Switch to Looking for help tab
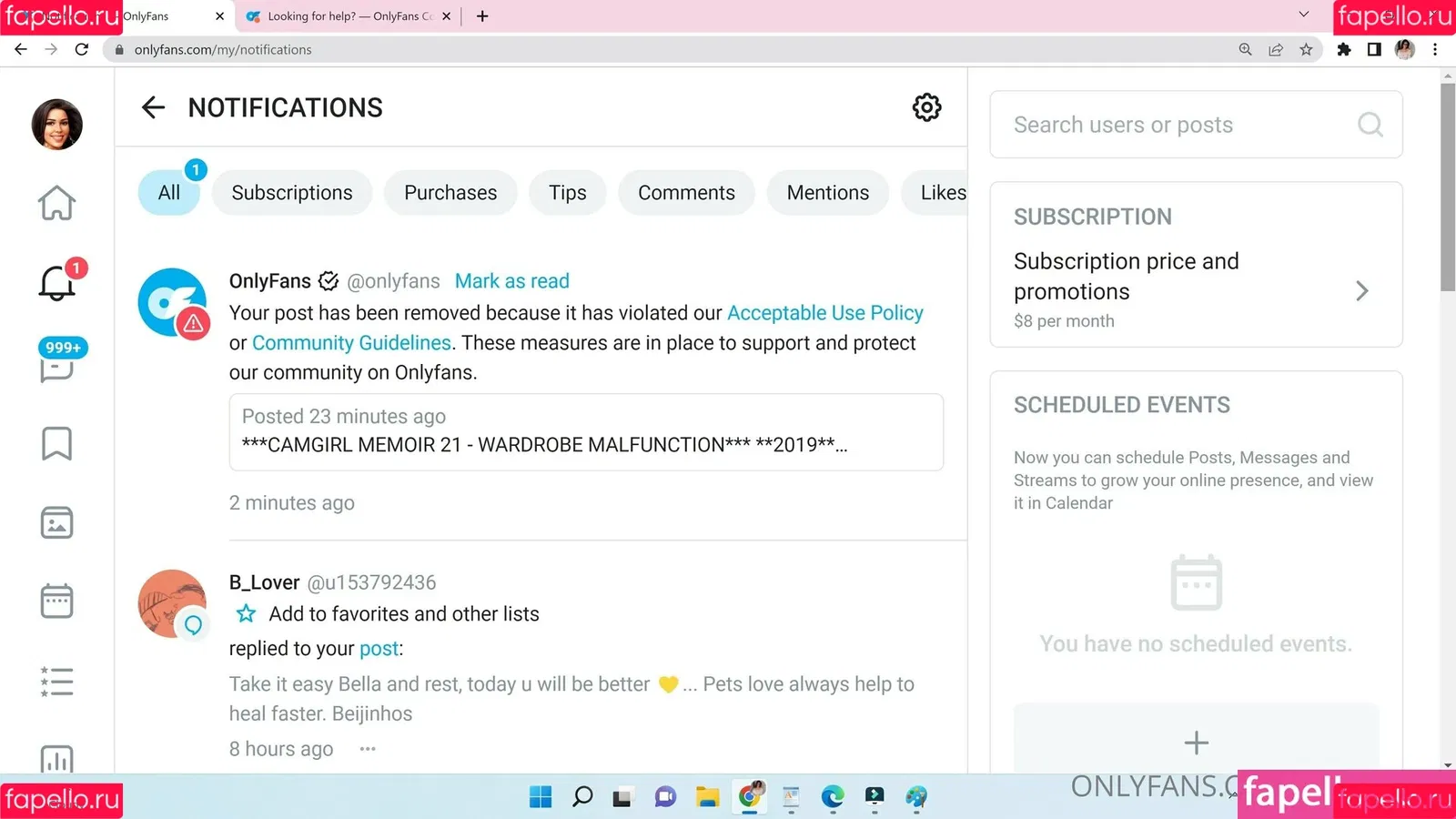 click(349, 16)
